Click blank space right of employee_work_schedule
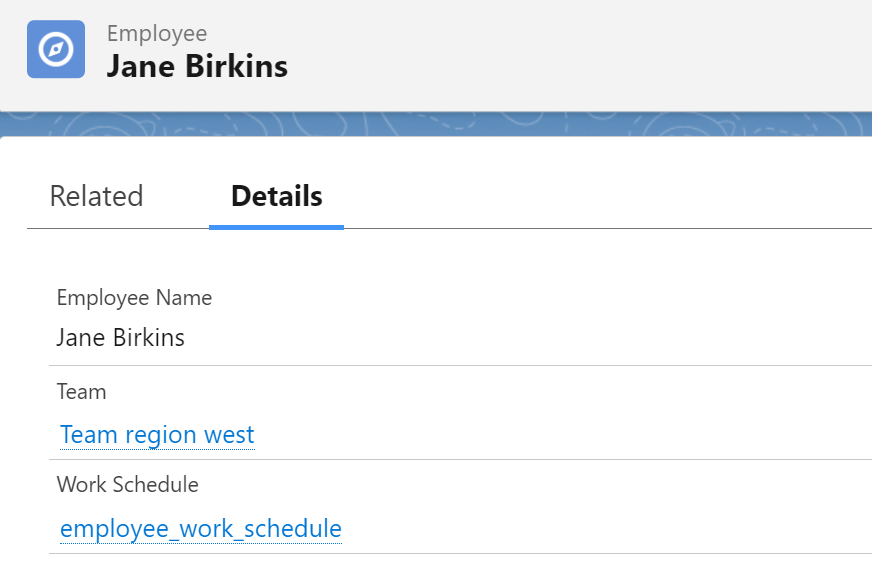The height and width of the screenshot is (580, 872). 600,528
